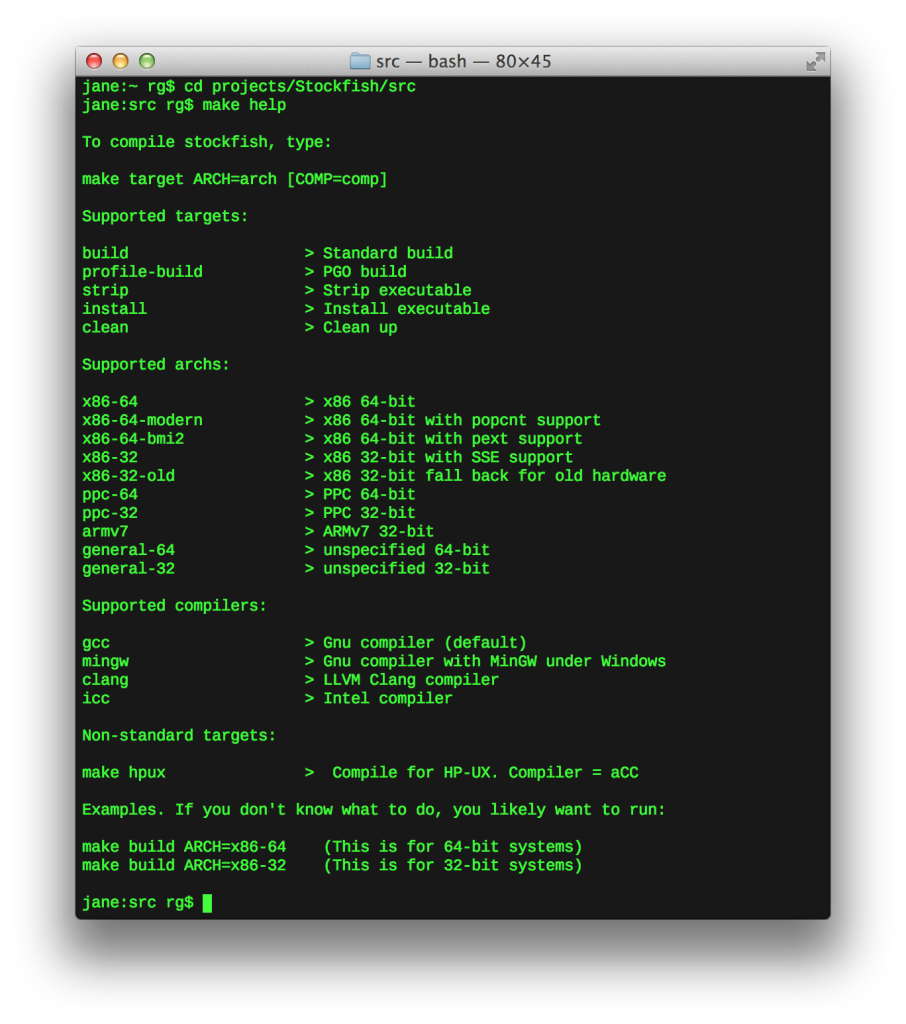Click the 'Examples. If you don't know' line

click(374, 810)
